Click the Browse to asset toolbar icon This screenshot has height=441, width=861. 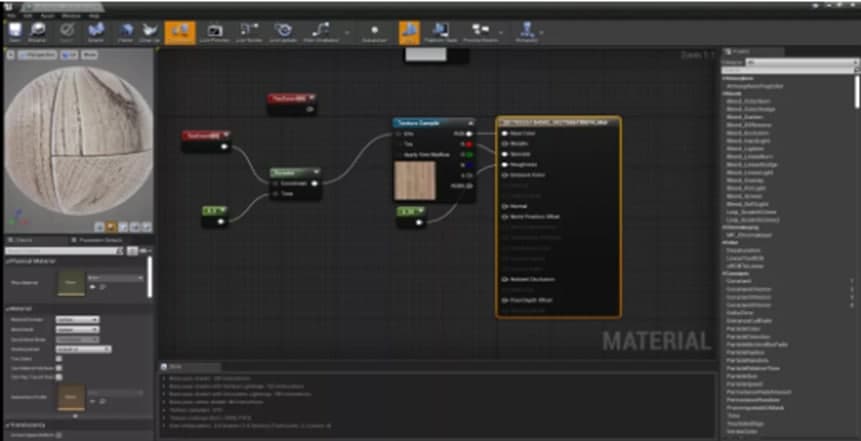(37, 32)
